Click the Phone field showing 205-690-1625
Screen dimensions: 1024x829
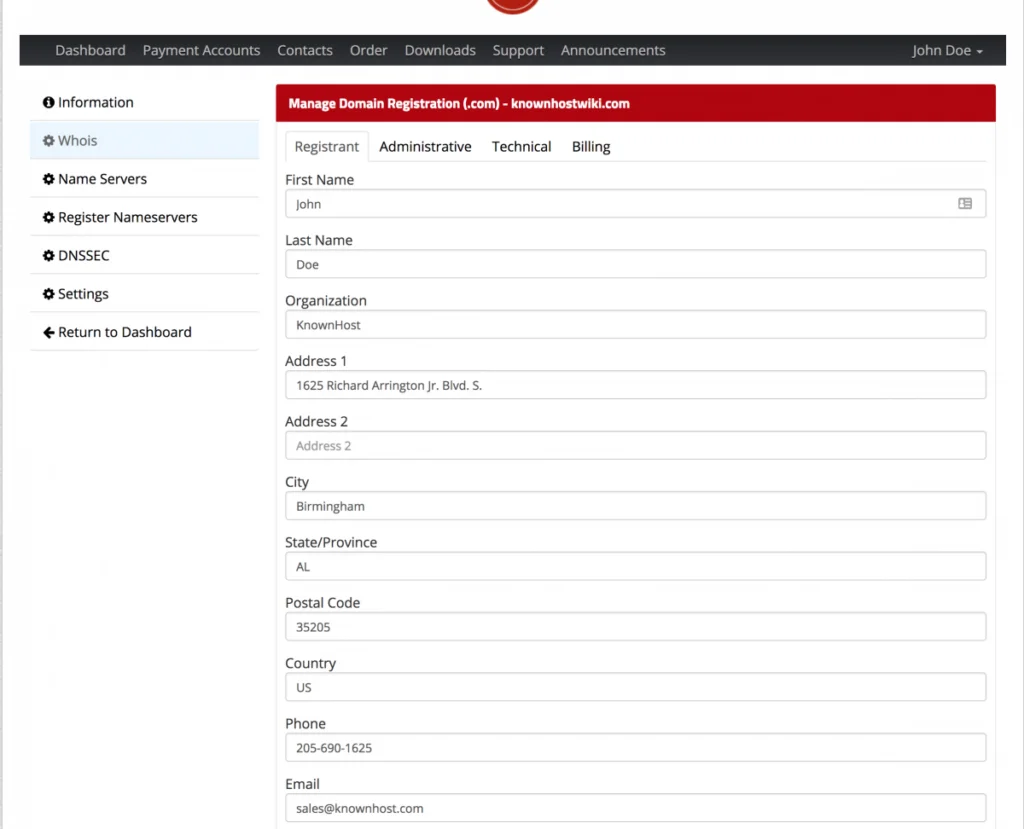click(x=635, y=747)
